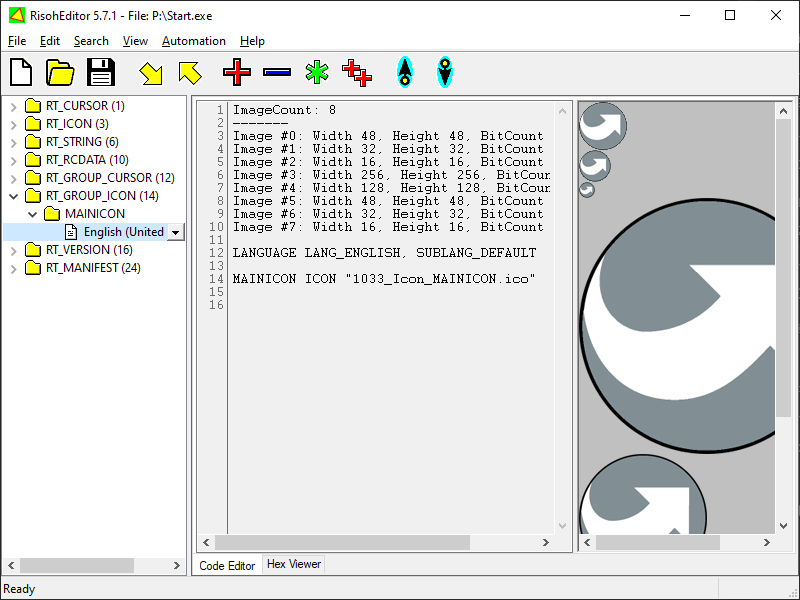Click the green asterisk toolbar icon

point(317,72)
